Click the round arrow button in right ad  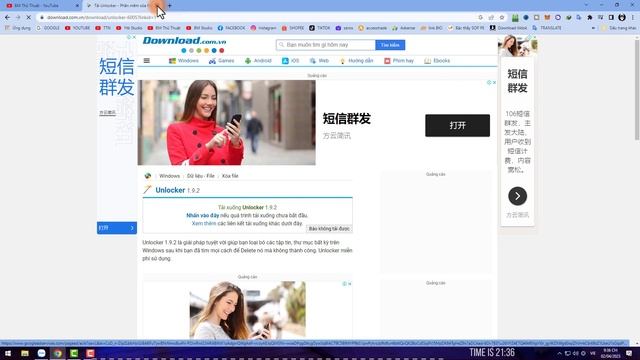coord(517,196)
